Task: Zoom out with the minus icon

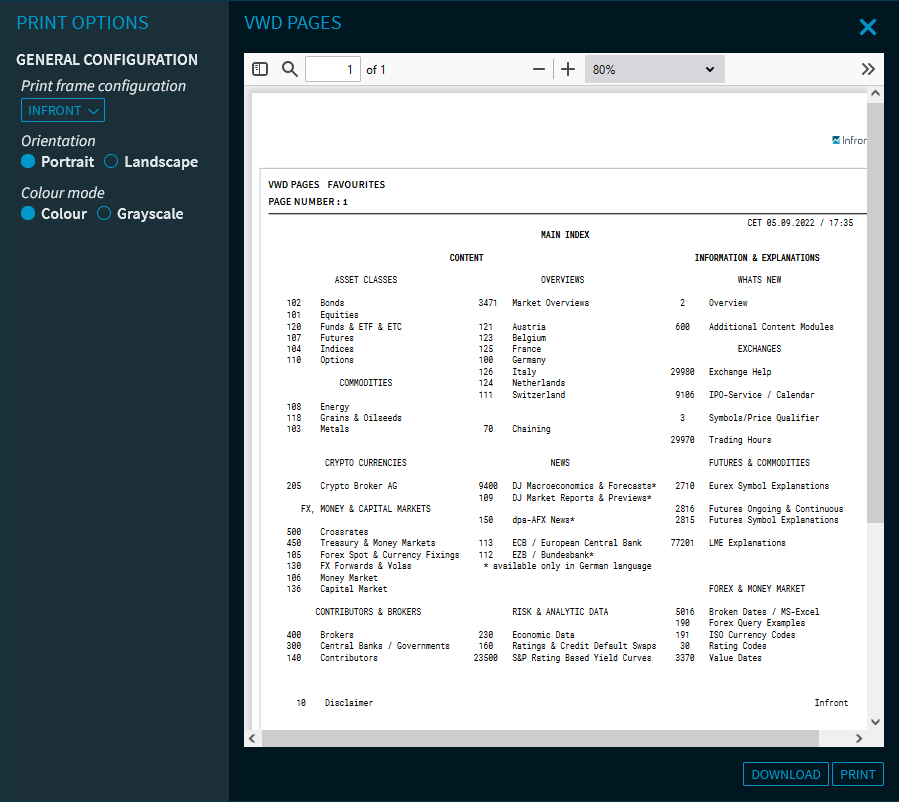Action: [x=539, y=69]
